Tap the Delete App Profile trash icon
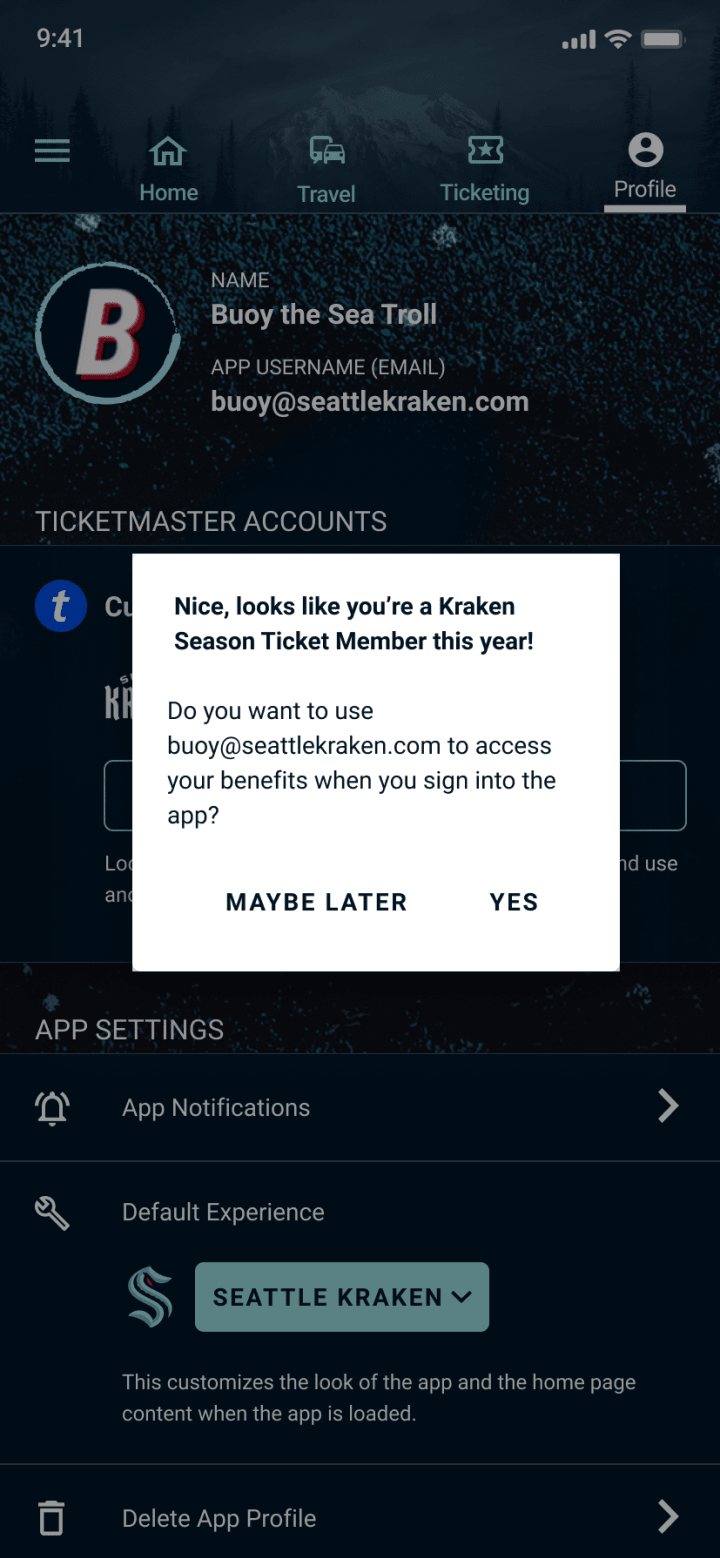Viewport: 720px width, 1558px height. (x=51, y=1518)
